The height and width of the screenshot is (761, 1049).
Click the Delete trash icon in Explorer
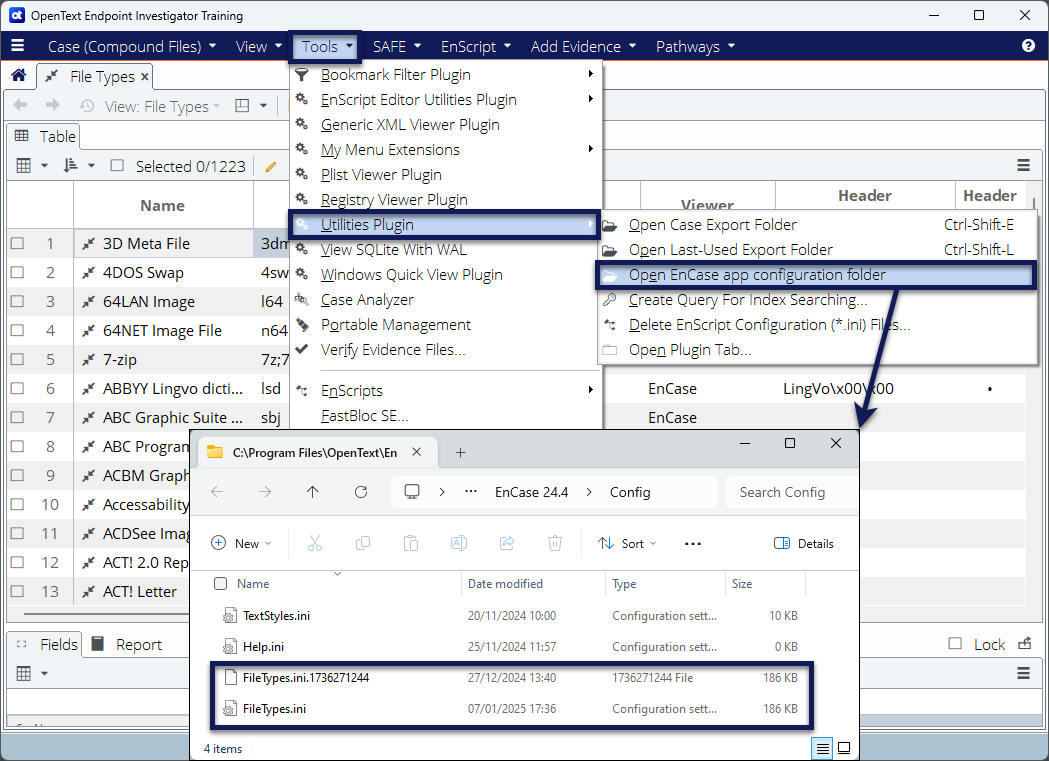(x=555, y=544)
